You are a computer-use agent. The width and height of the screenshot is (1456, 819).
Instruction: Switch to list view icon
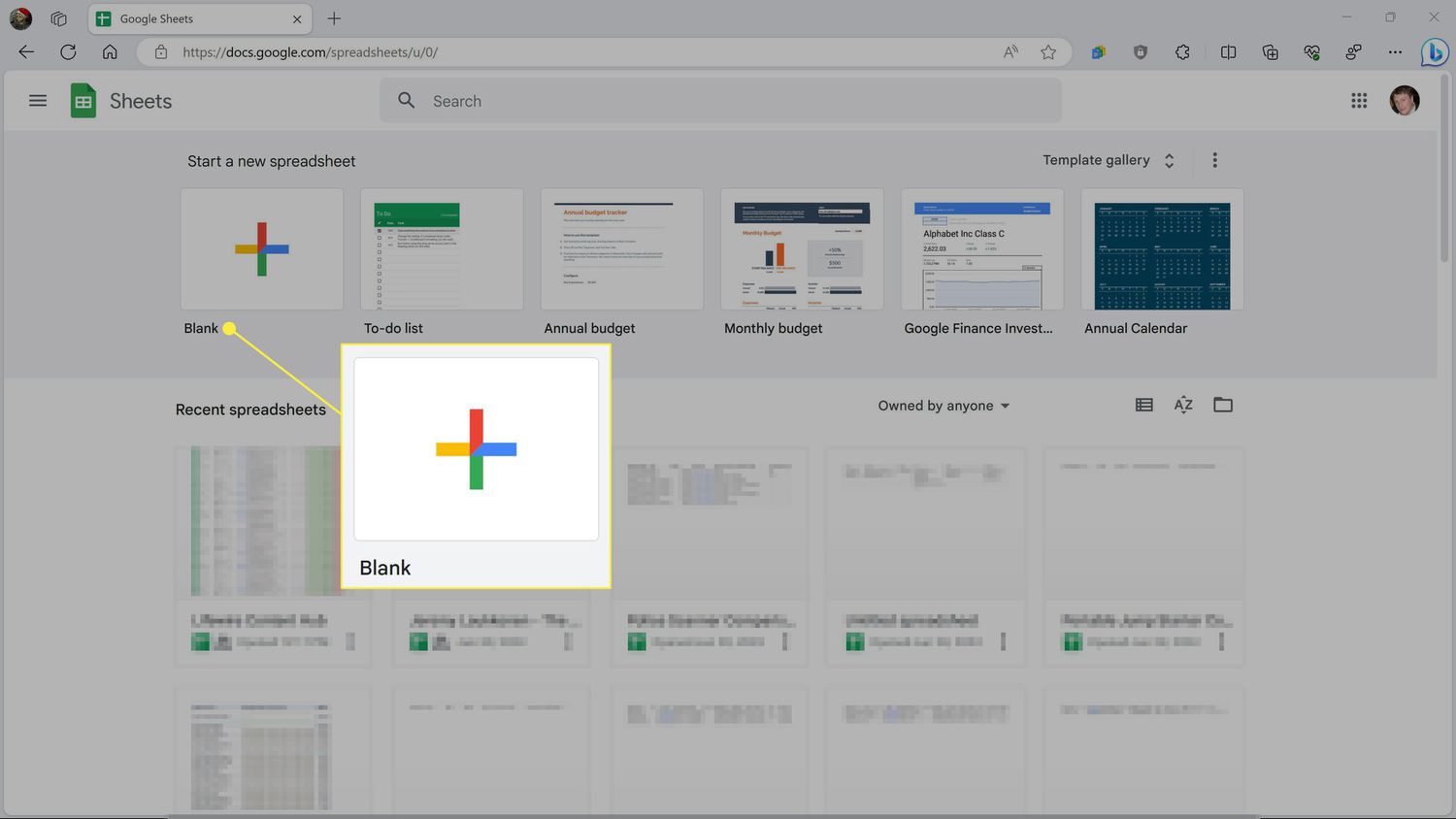pos(1144,406)
